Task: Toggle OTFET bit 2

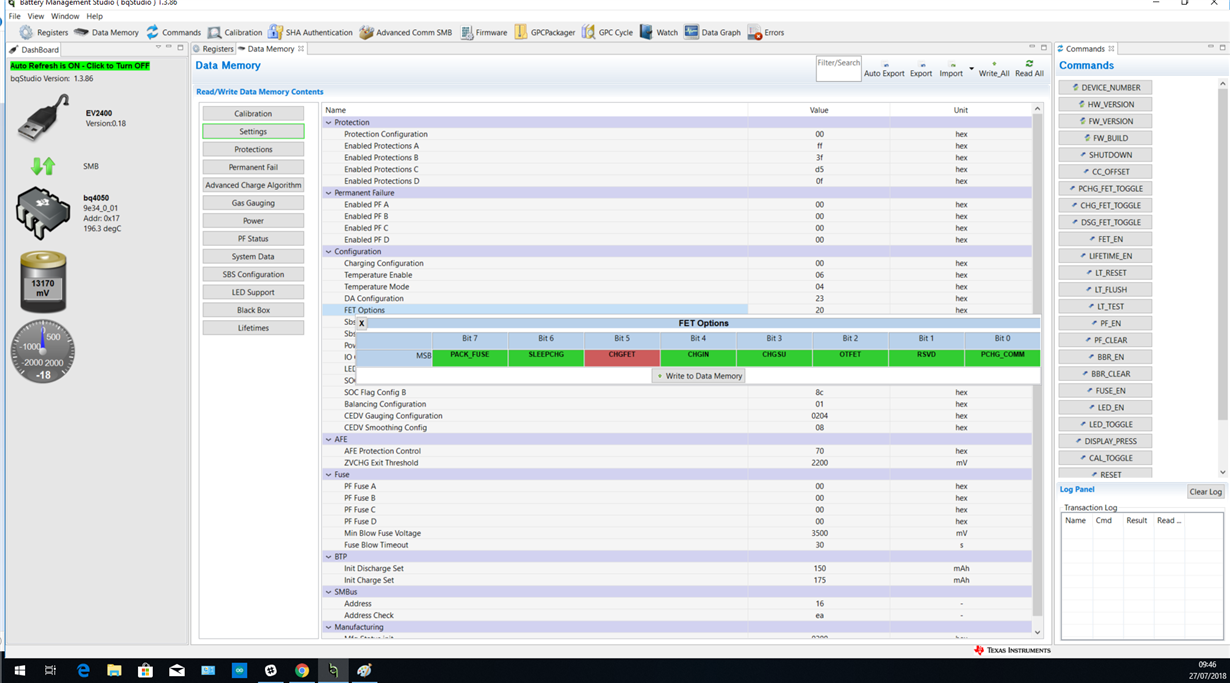Action: coord(850,355)
